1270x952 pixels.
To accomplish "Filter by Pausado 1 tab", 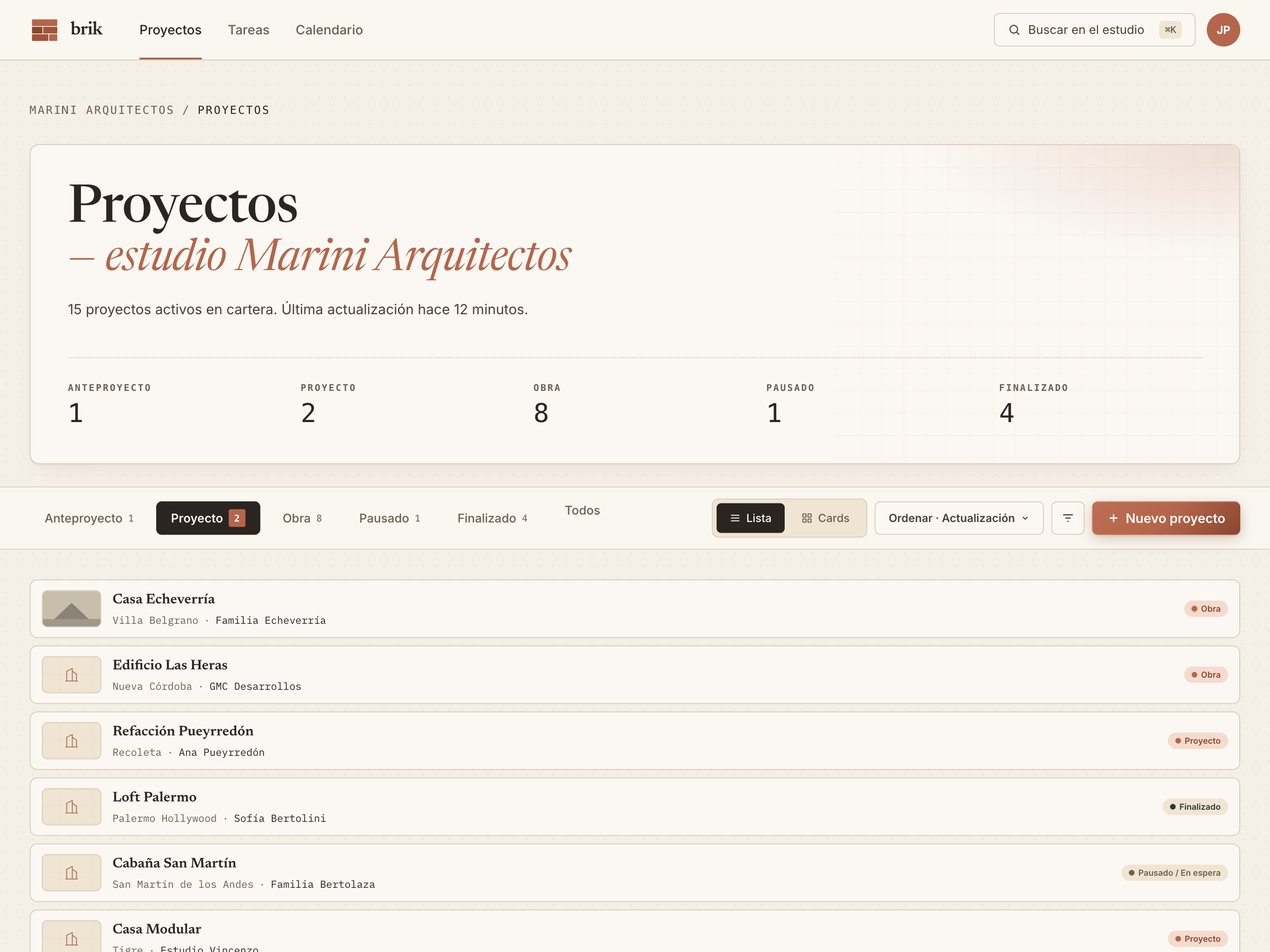I will pos(390,518).
